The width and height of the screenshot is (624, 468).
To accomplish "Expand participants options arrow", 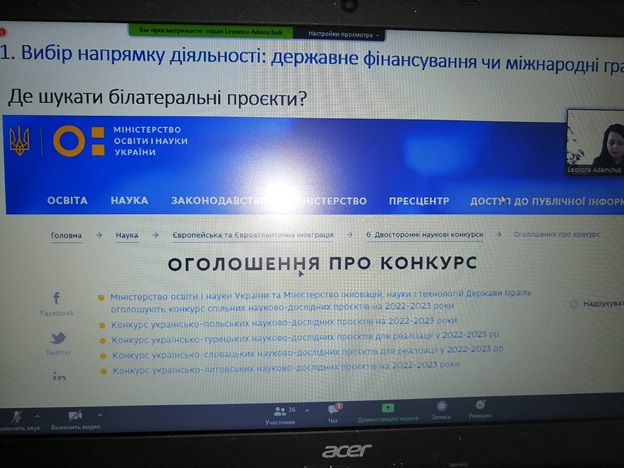I will pos(307,410).
